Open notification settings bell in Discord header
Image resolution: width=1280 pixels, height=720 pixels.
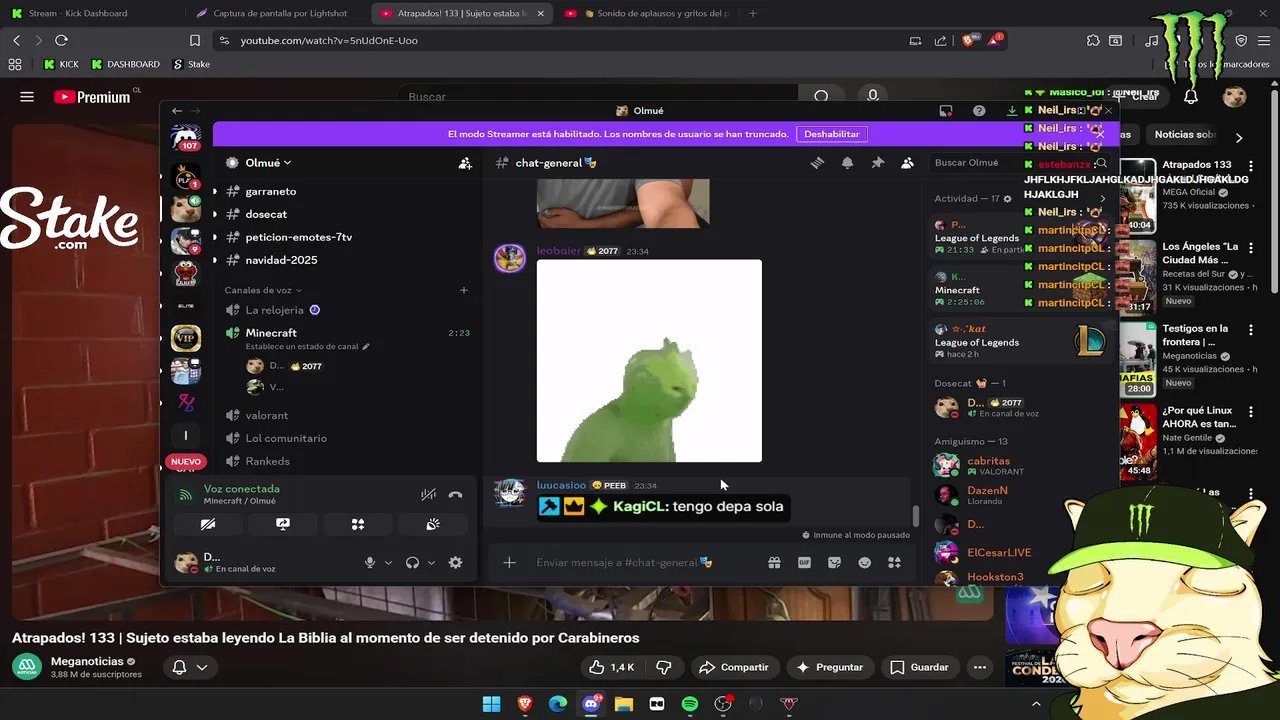(x=847, y=163)
